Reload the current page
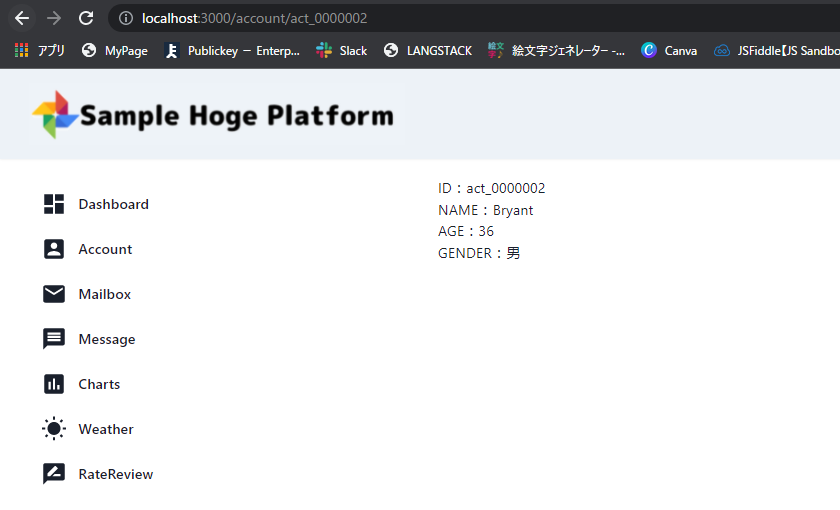Image resolution: width=840 pixels, height=510 pixels. [86, 18]
